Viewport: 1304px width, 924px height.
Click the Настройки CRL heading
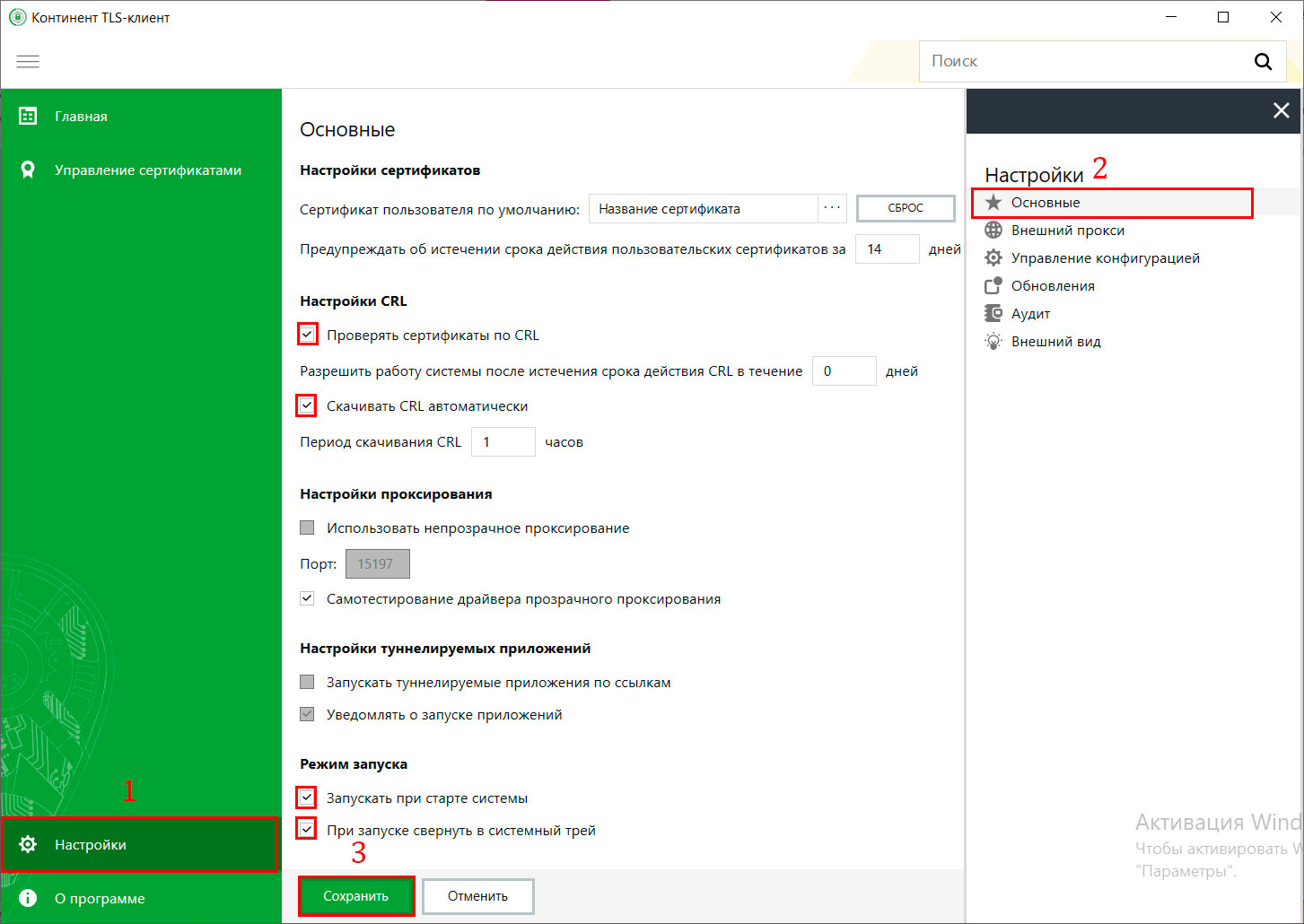[x=354, y=301]
